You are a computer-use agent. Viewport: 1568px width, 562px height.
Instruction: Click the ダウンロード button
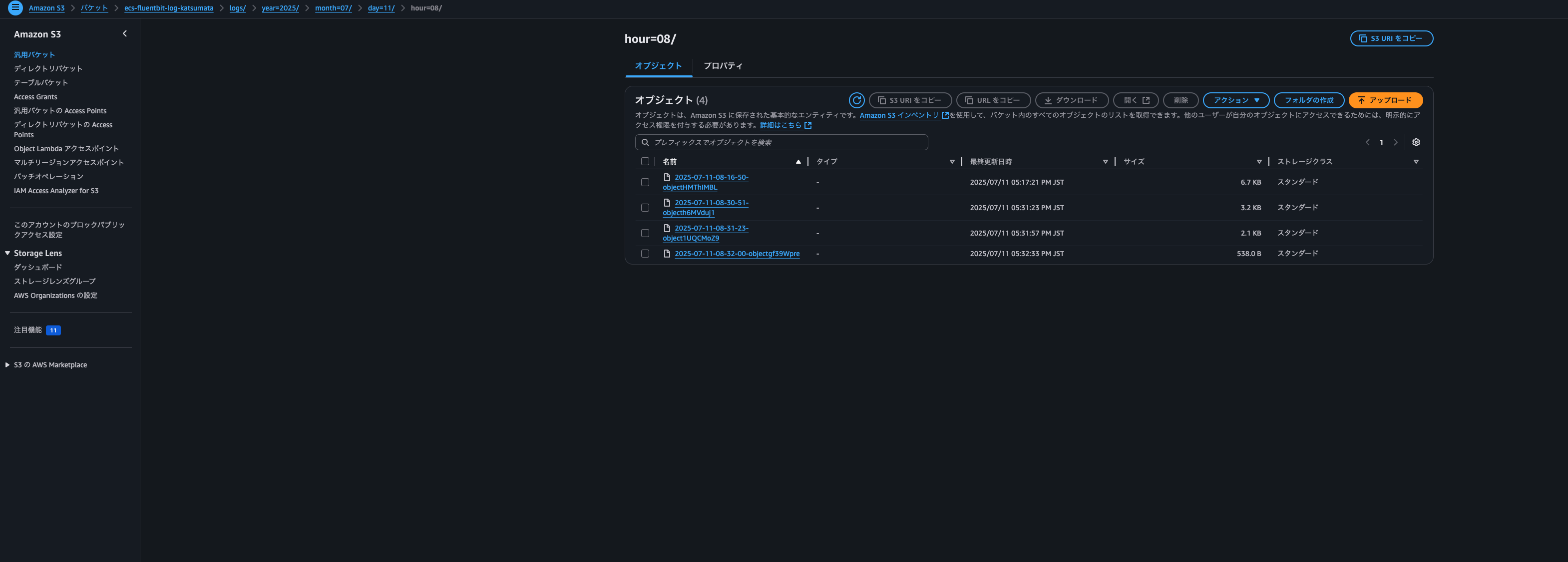click(x=1071, y=100)
